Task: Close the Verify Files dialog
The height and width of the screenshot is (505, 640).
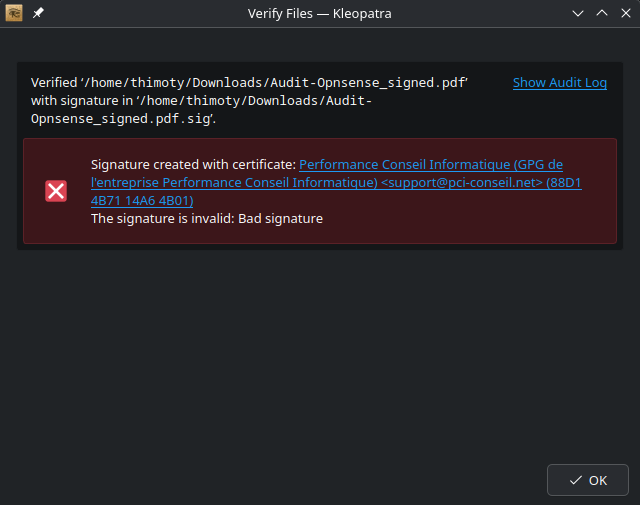Action: click(625, 13)
